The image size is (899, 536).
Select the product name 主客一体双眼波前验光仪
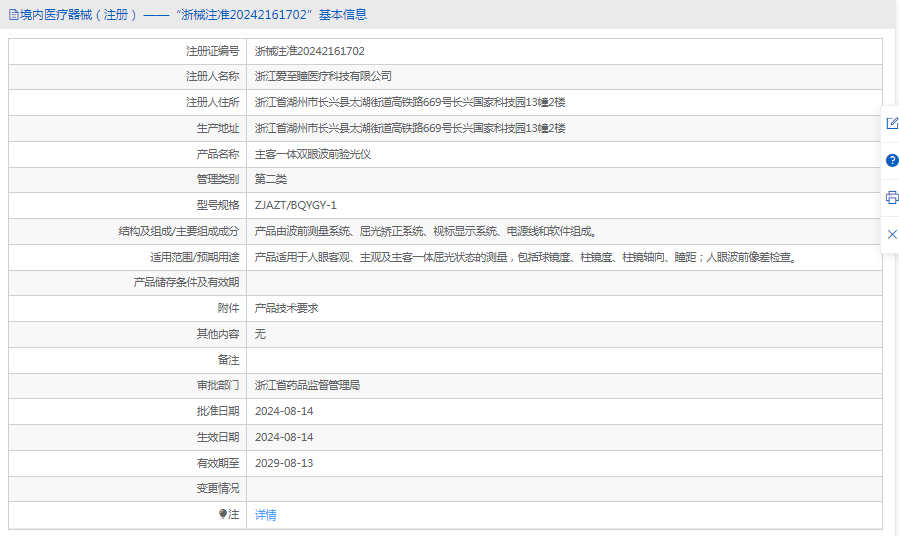(313, 154)
